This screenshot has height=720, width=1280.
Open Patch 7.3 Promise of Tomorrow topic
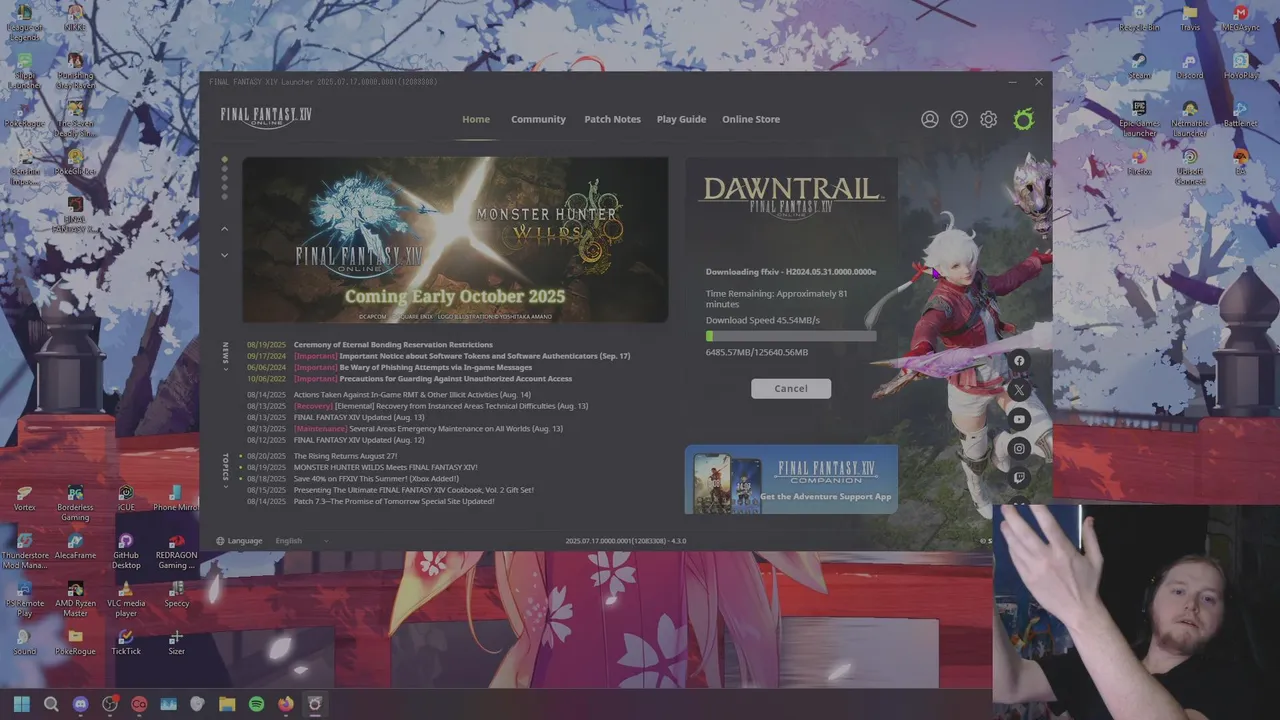point(393,501)
